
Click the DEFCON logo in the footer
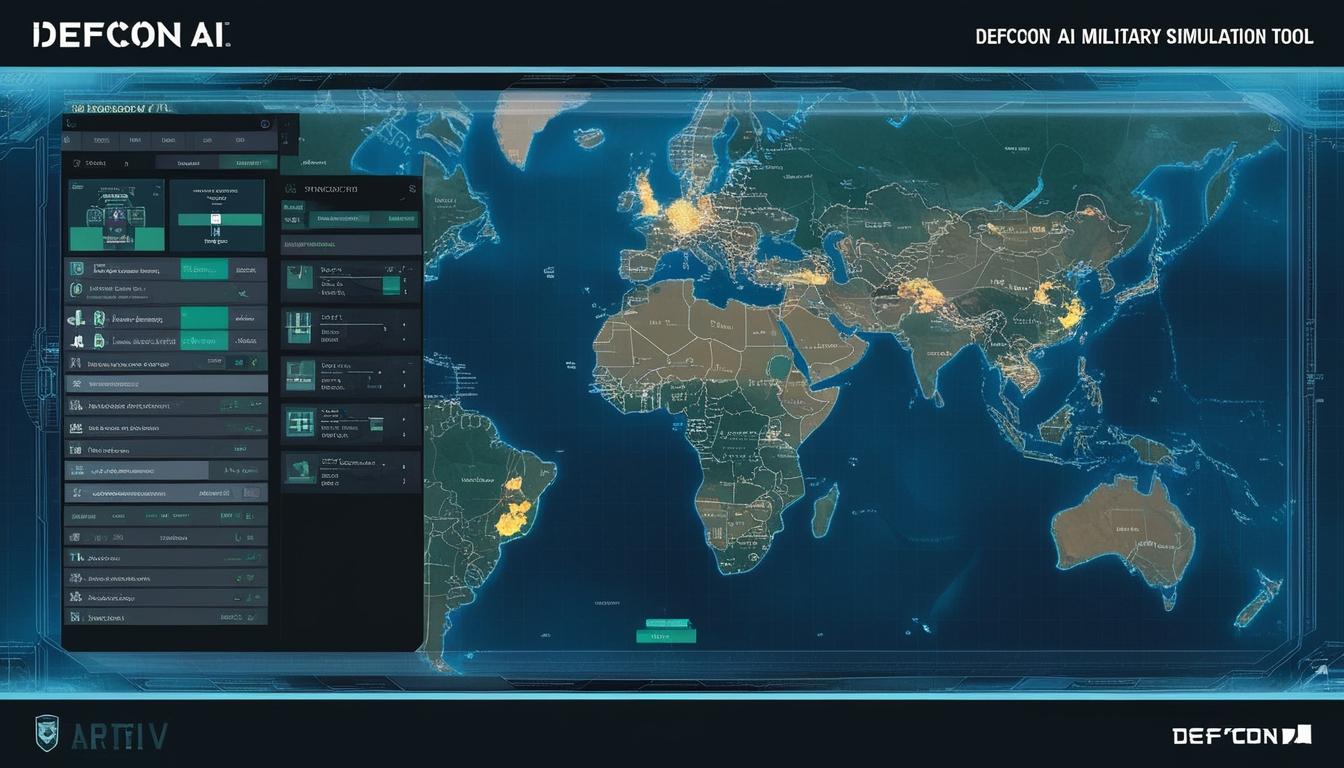pos(1240,736)
